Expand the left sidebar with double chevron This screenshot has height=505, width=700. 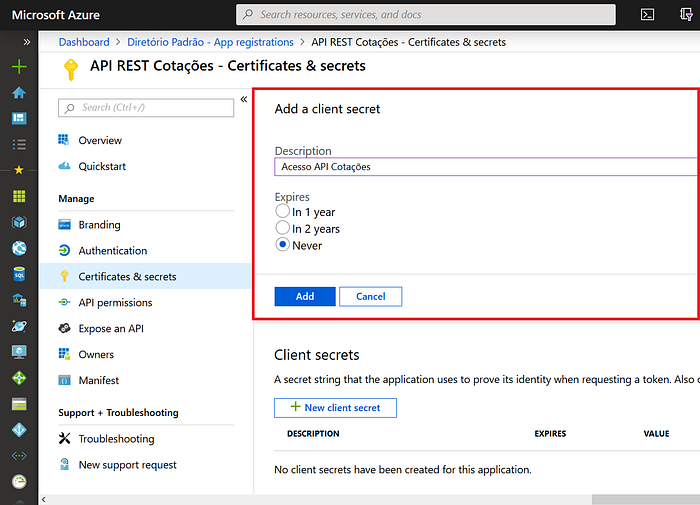(27, 42)
